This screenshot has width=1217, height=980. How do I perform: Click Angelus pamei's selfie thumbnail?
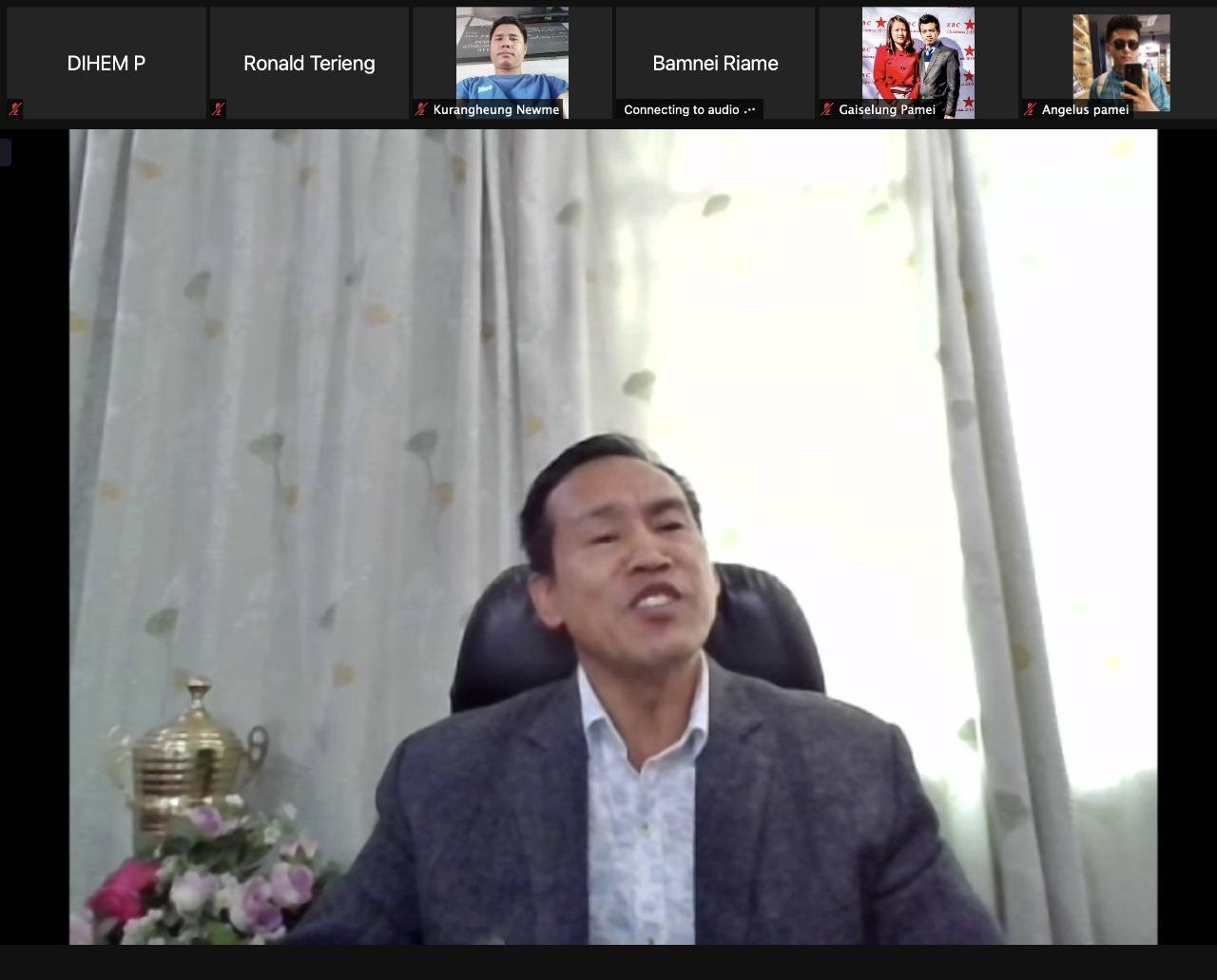(x=1121, y=57)
